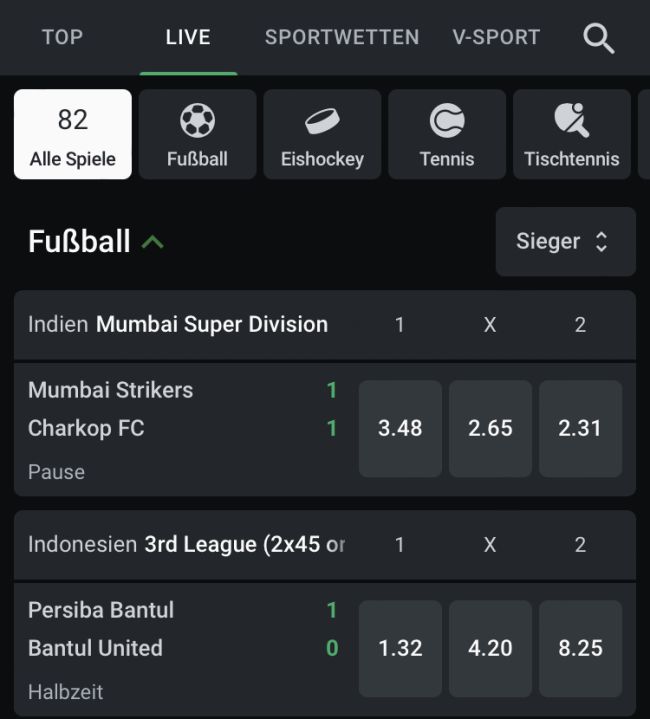Open the Sieger market dropdown

coord(565,241)
